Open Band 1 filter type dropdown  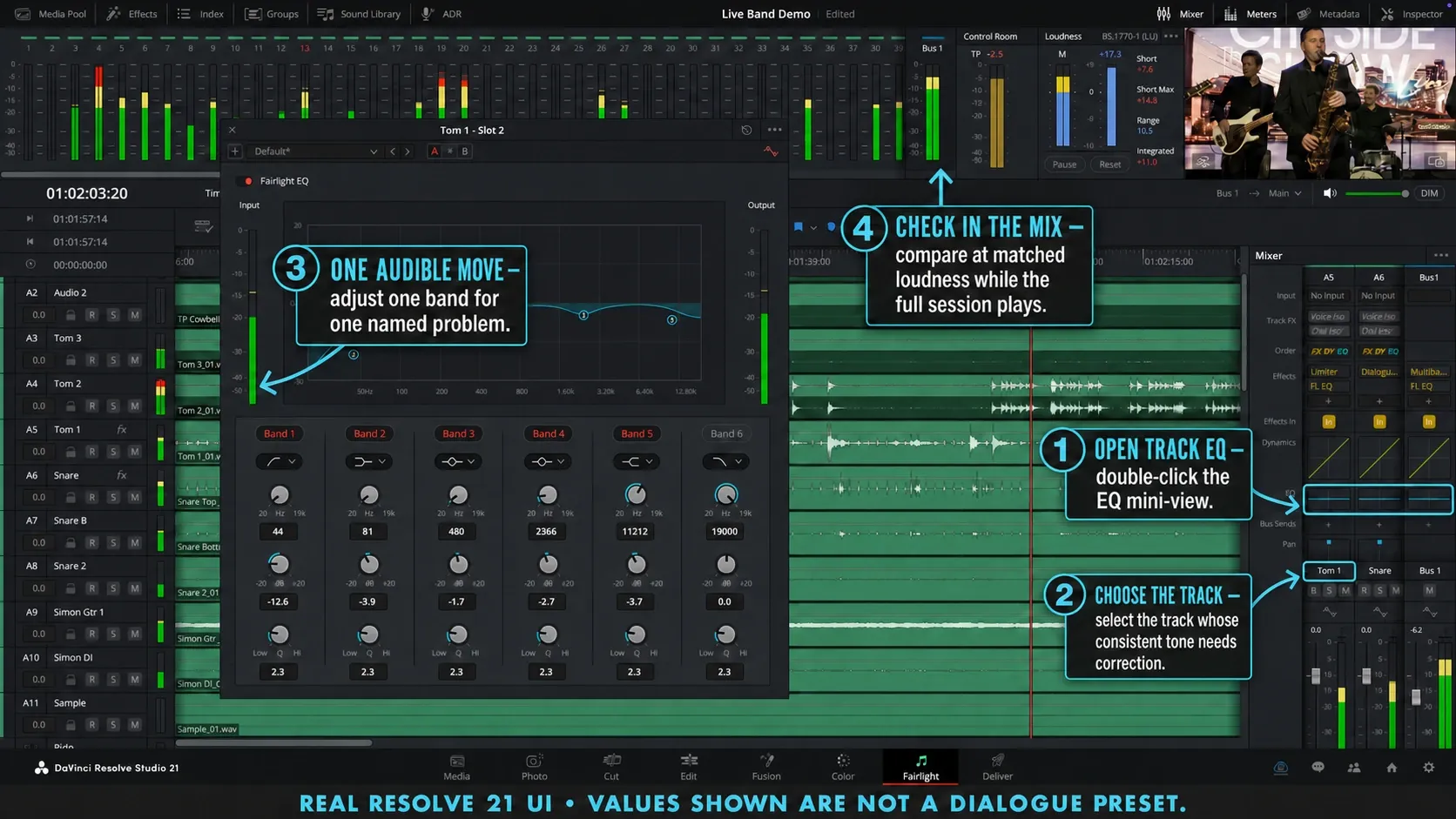(x=280, y=461)
